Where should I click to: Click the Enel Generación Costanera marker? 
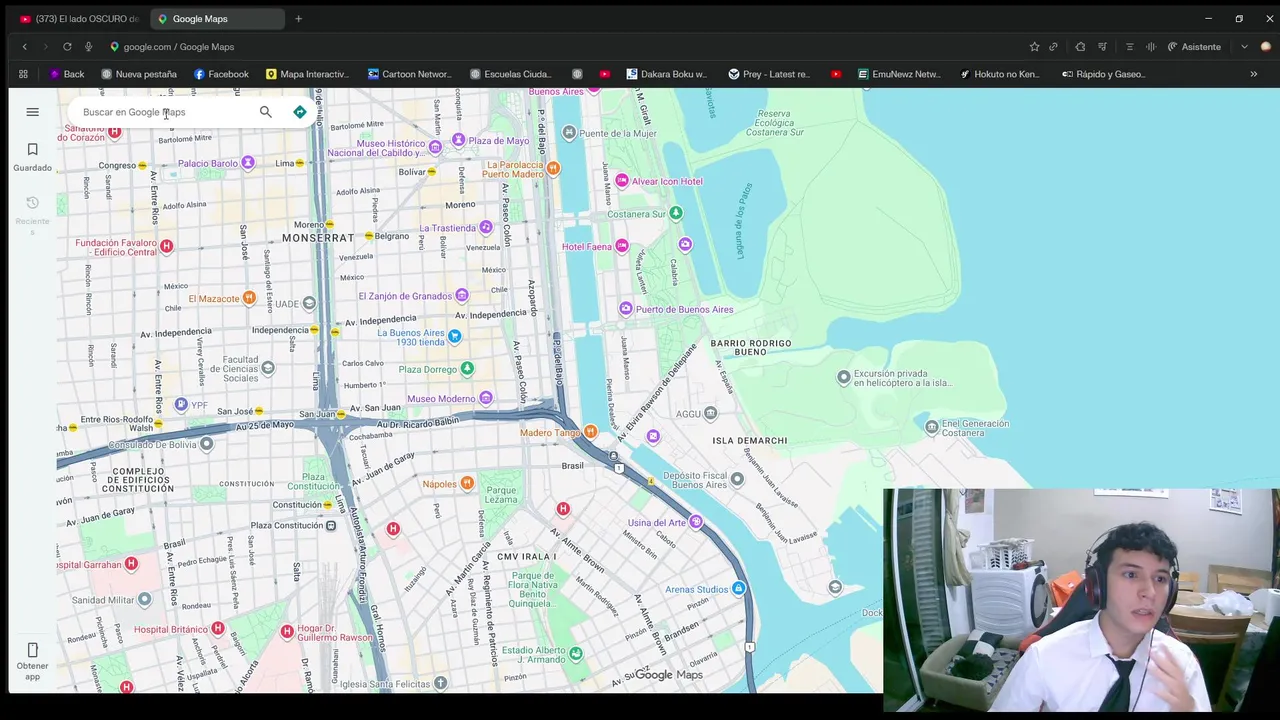[x=931, y=428]
